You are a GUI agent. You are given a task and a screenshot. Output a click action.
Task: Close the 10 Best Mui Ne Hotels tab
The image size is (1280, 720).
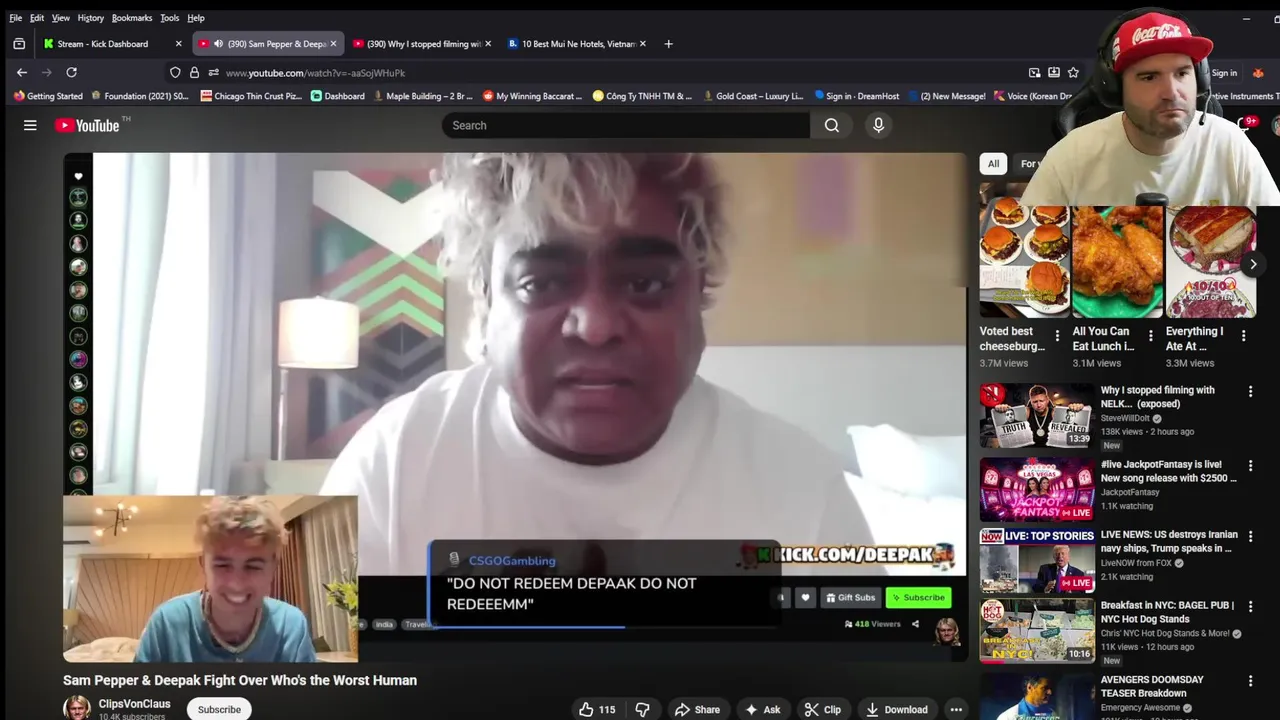pyautogui.click(x=642, y=44)
